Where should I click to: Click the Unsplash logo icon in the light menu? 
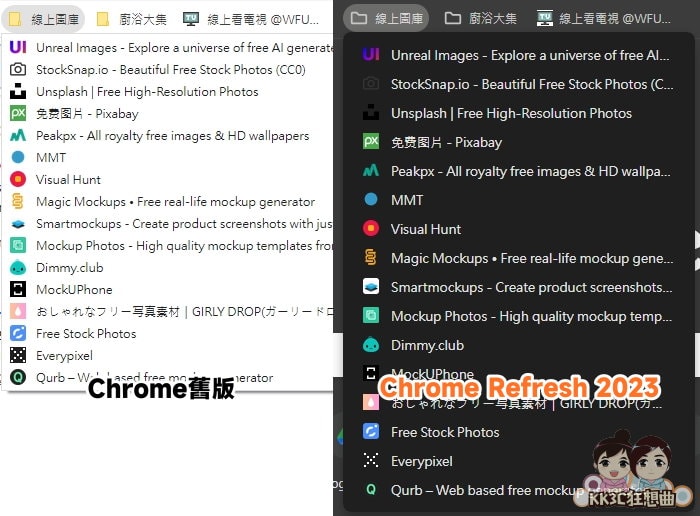click(x=18, y=91)
